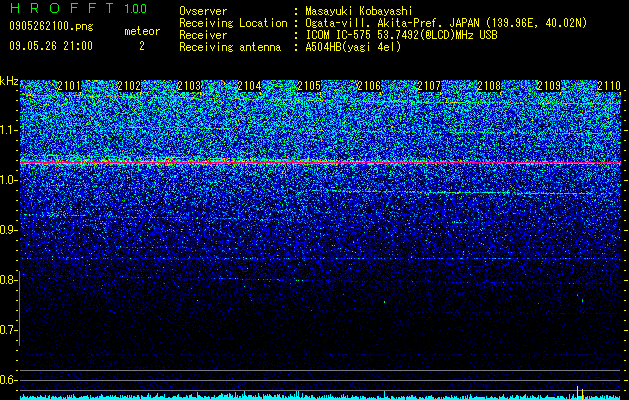The height and width of the screenshot is (400, 629).
Task: Click the 2106 time marker
Action: (369, 86)
